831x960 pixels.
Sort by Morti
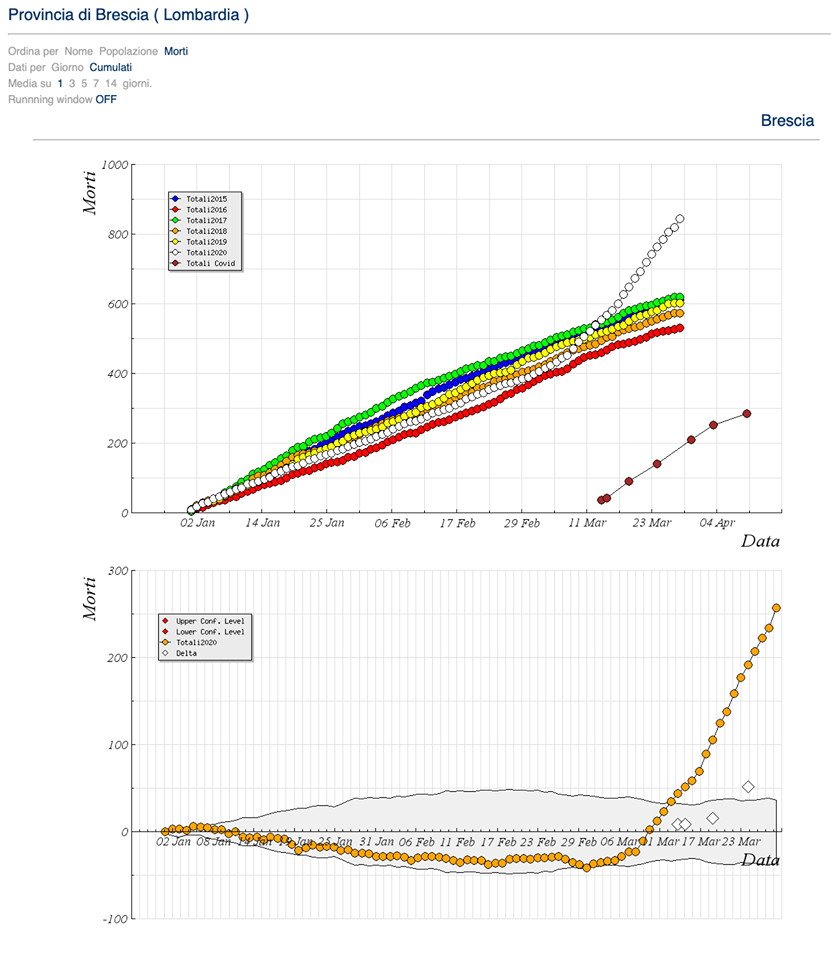coord(176,51)
